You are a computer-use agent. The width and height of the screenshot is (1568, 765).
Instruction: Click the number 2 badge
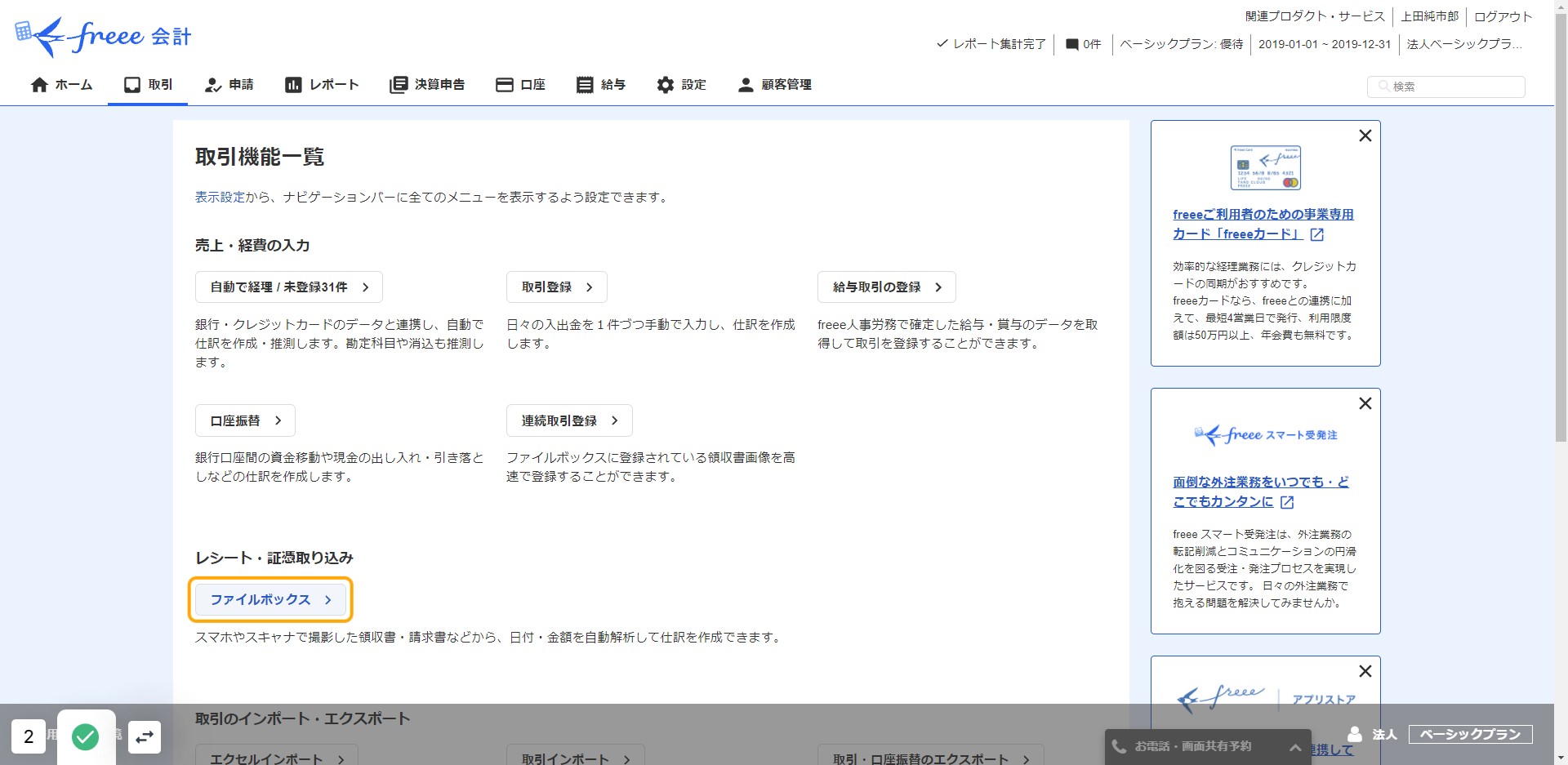point(29,737)
